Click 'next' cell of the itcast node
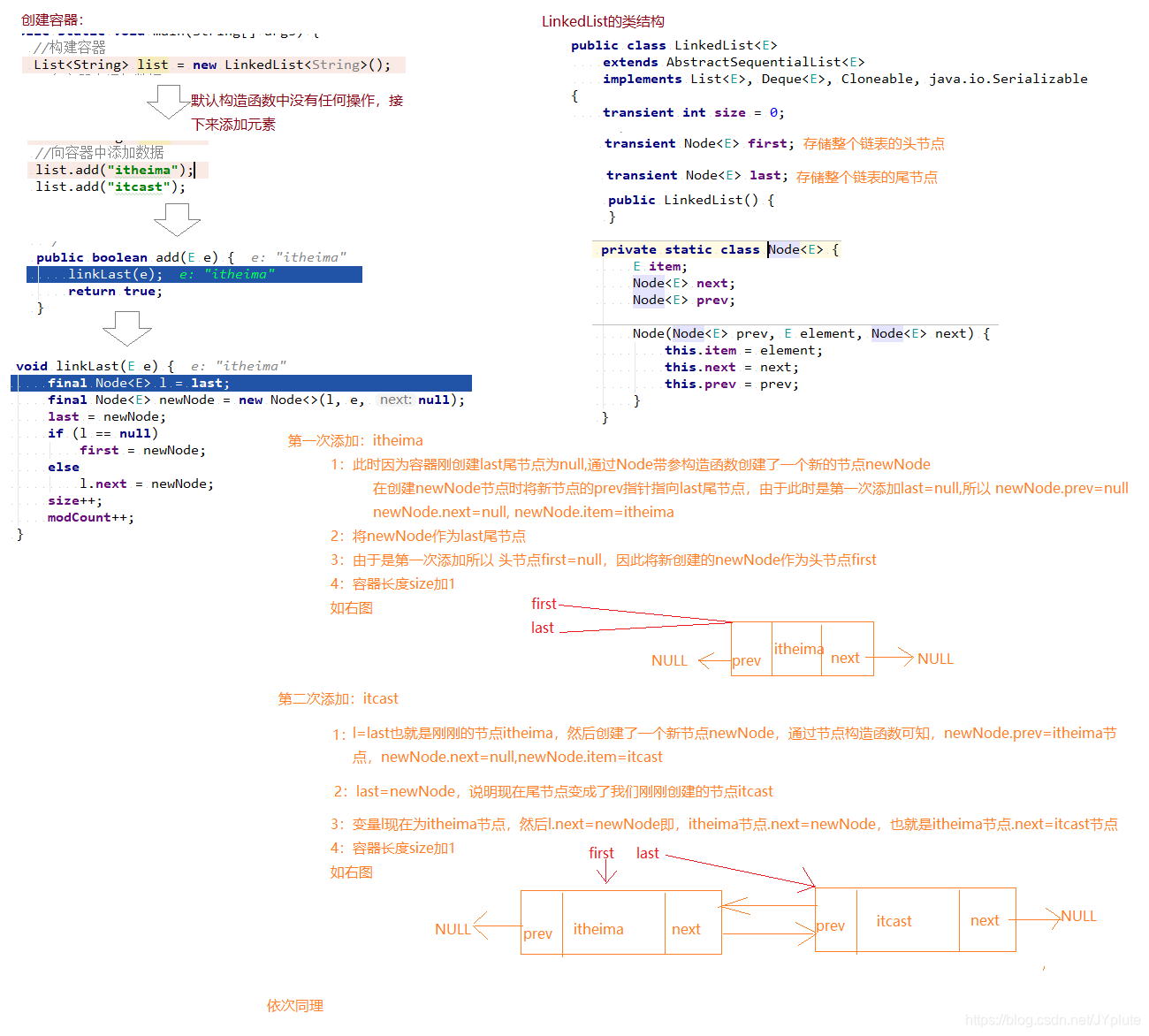 (x=987, y=920)
